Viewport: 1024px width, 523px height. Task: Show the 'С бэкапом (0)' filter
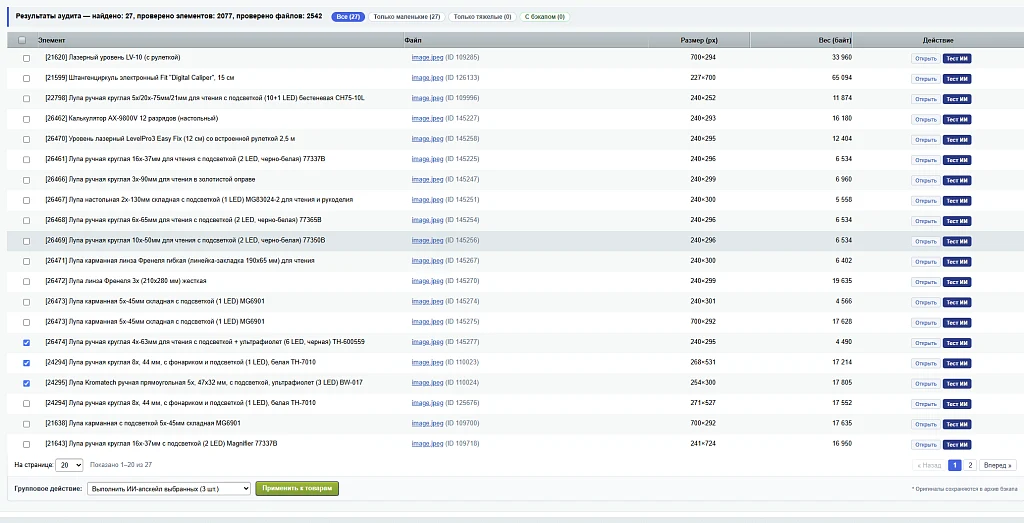point(545,16)
